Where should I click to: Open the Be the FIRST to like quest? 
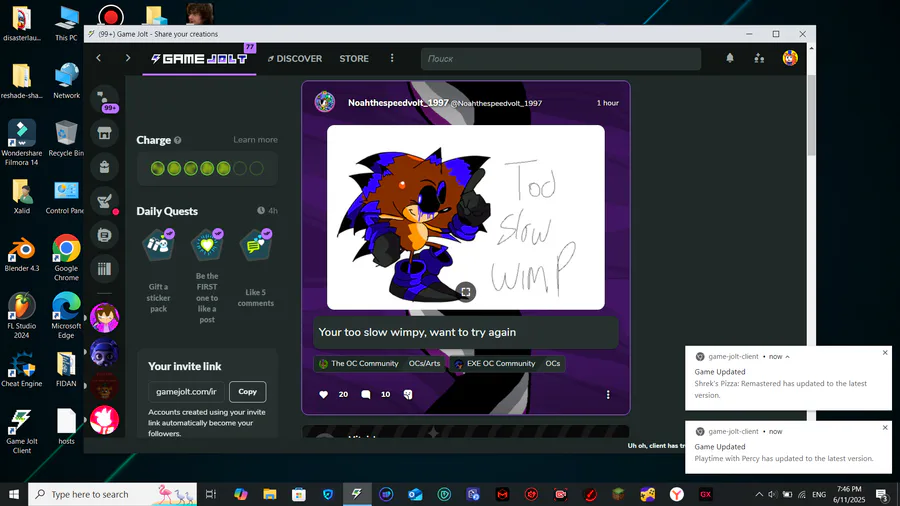207,276
